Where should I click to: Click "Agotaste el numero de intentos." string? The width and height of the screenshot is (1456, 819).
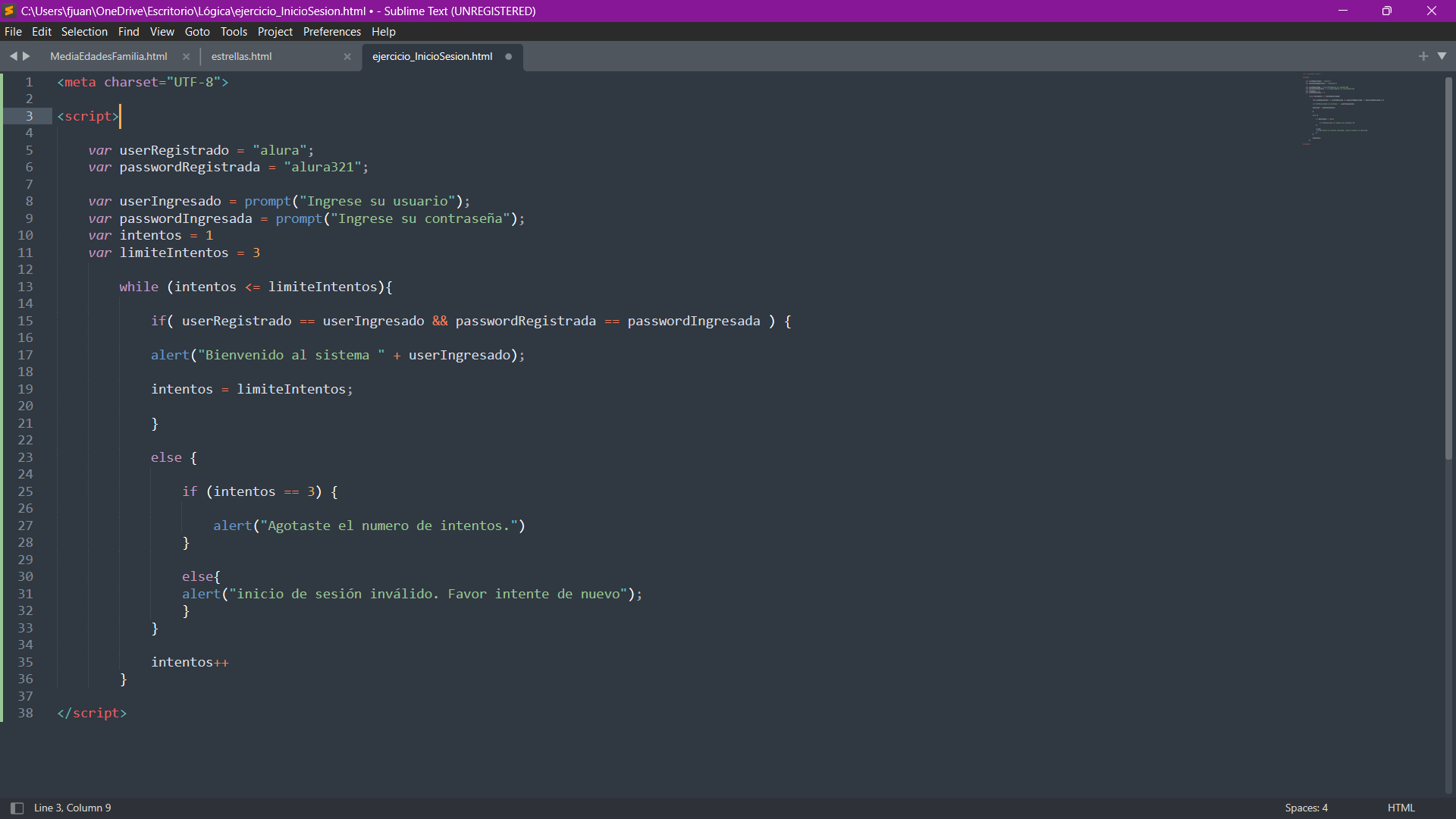tap(388, 526)
